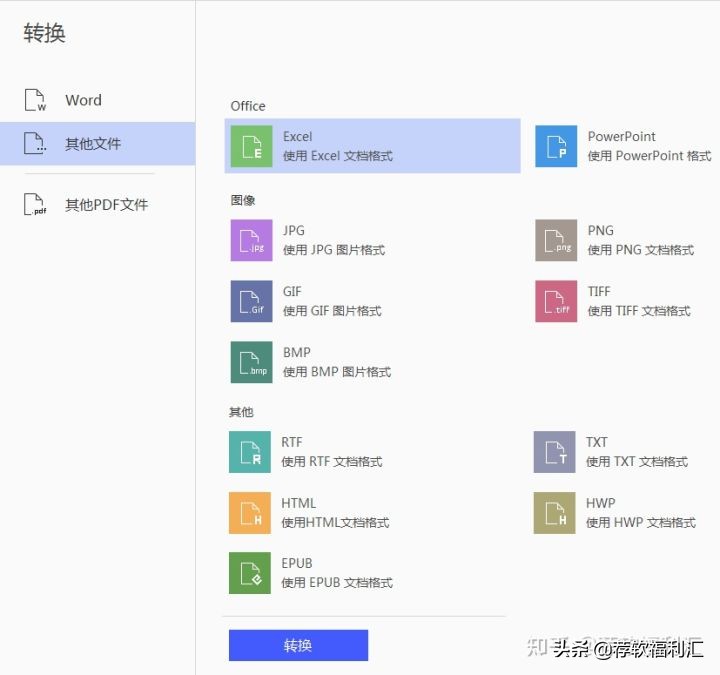Pick the olive HWP format icon
The height and width of the screenshot is (675, 720).
point(554,513)
